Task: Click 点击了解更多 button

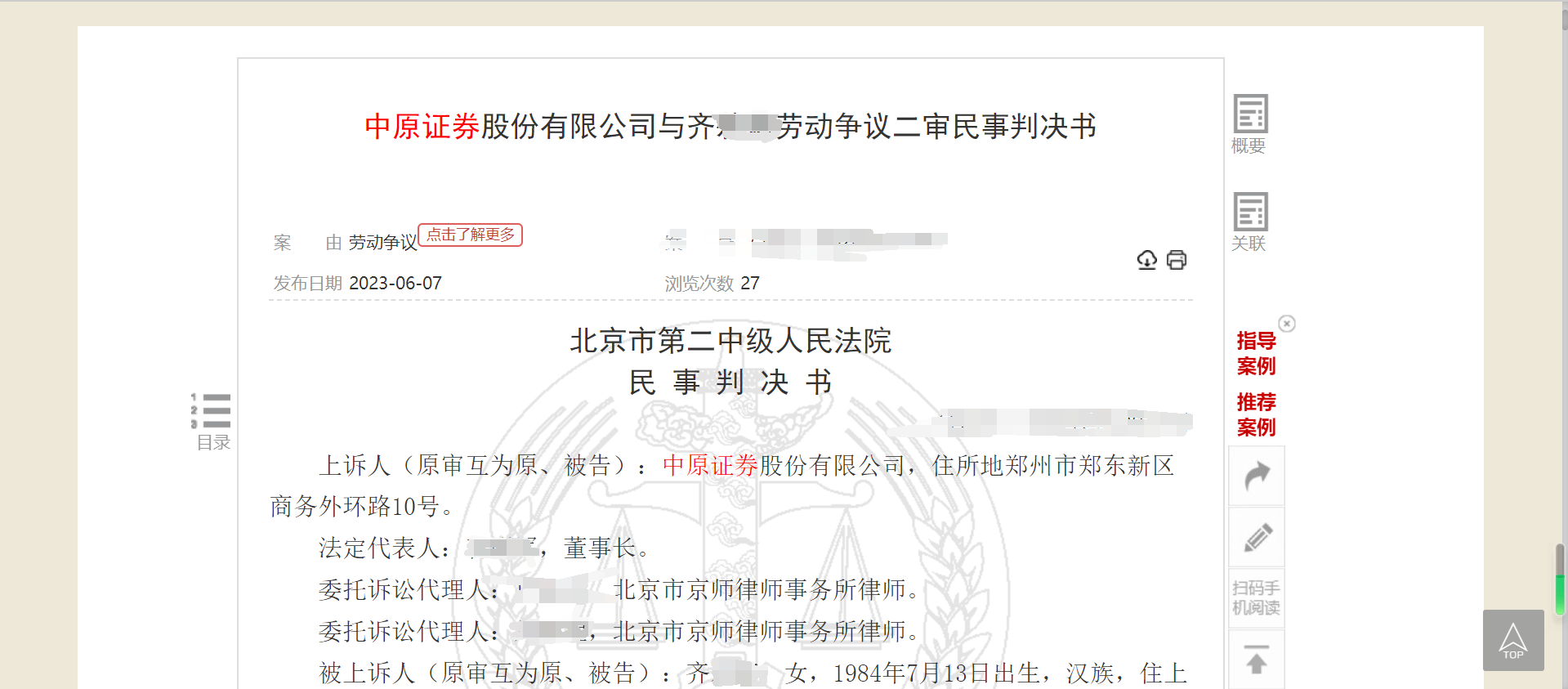Action: pyautogui.click(x=471, y=235)
